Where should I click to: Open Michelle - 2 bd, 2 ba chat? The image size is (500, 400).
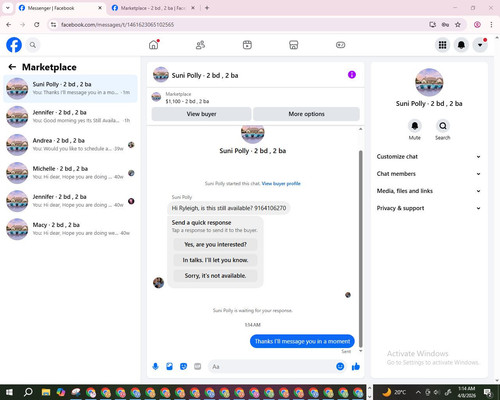point(70,173)
